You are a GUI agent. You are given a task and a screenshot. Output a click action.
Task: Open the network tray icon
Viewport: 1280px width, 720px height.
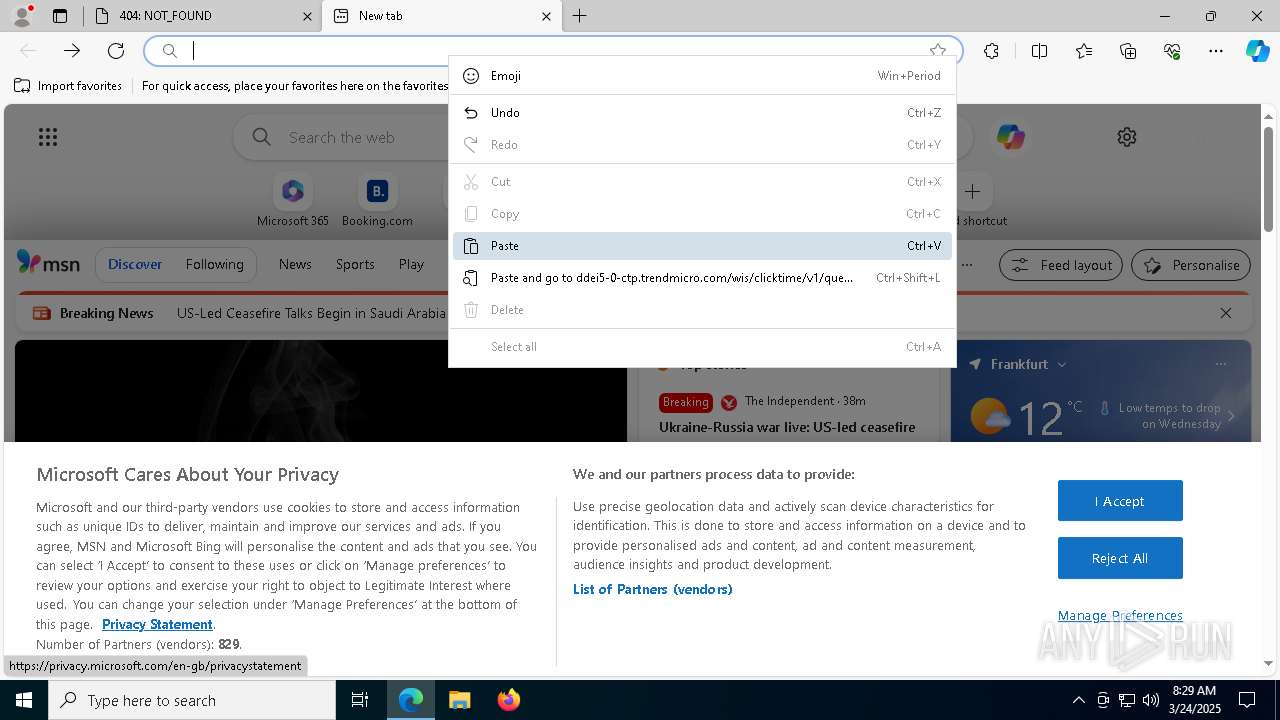coord(1127,700)
